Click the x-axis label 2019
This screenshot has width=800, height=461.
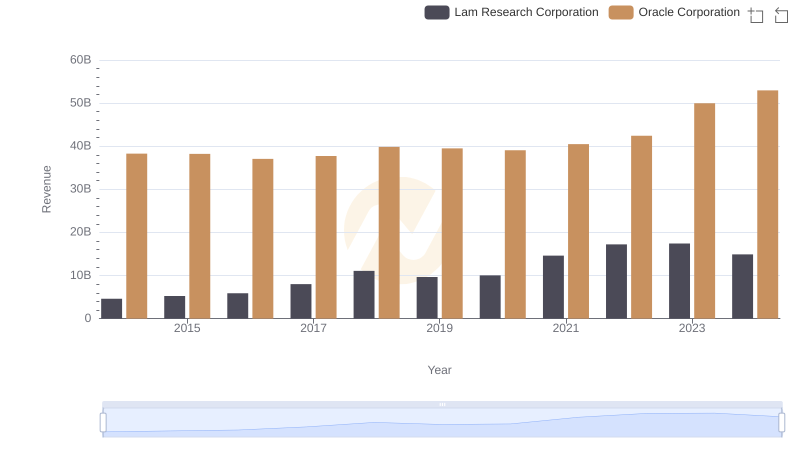coord(439,328)
